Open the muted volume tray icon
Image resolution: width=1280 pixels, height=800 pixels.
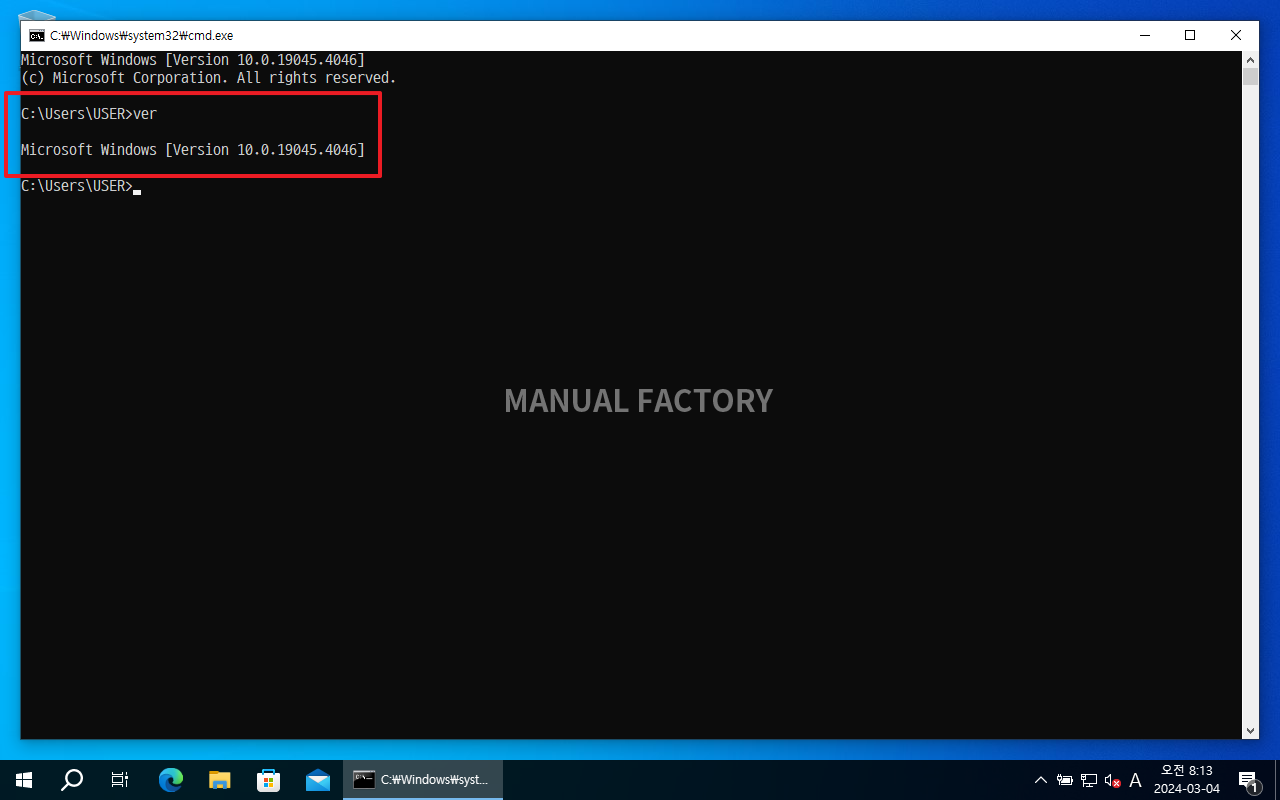[1112, 780]
